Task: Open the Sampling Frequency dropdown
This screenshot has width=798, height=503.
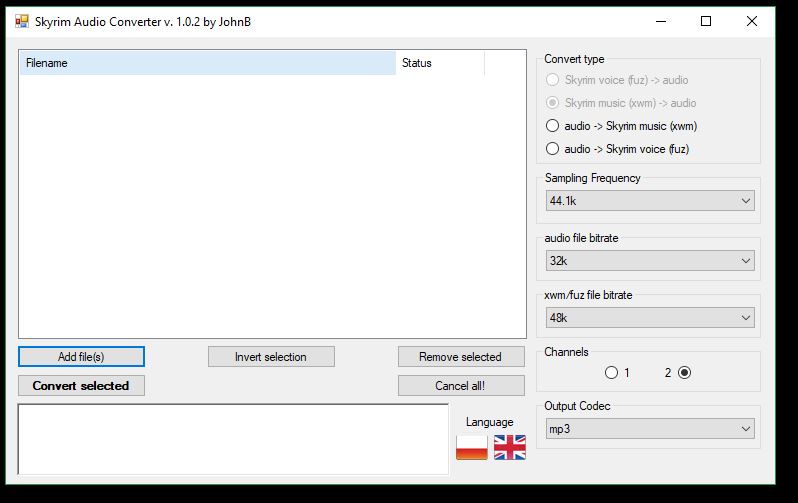Action: (649, 201)
